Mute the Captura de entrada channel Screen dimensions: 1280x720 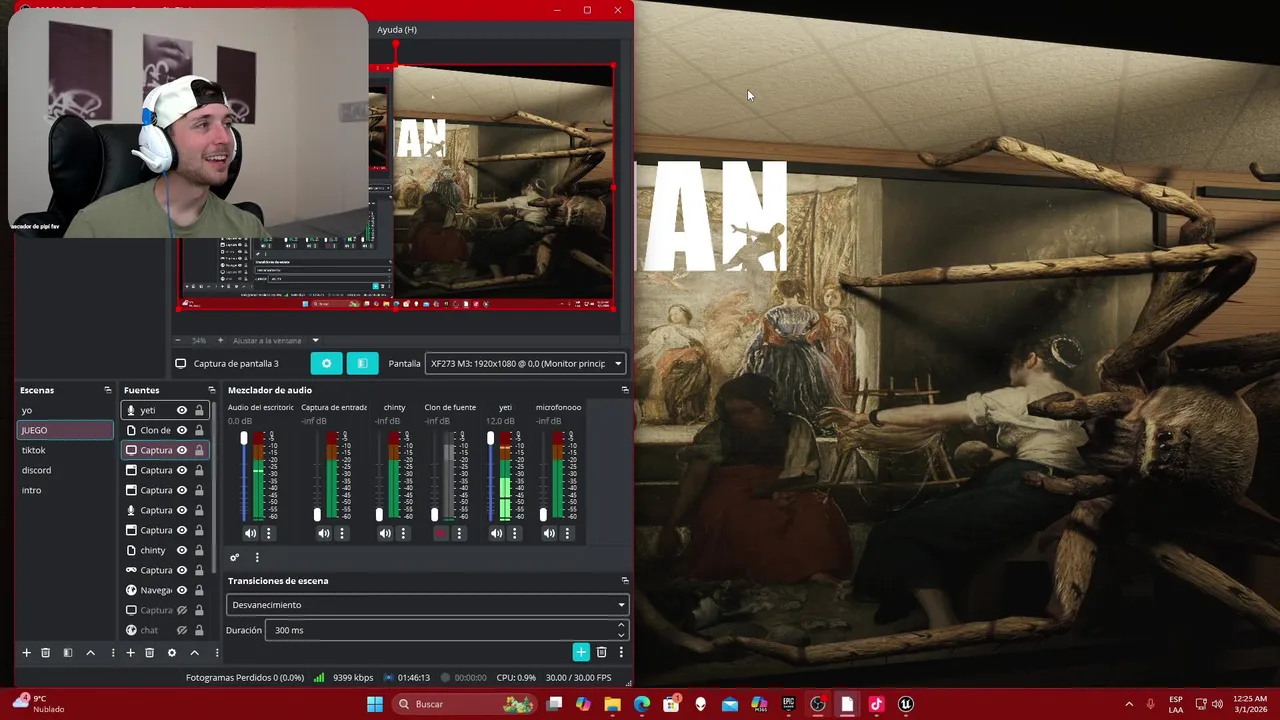coord(324,533)
